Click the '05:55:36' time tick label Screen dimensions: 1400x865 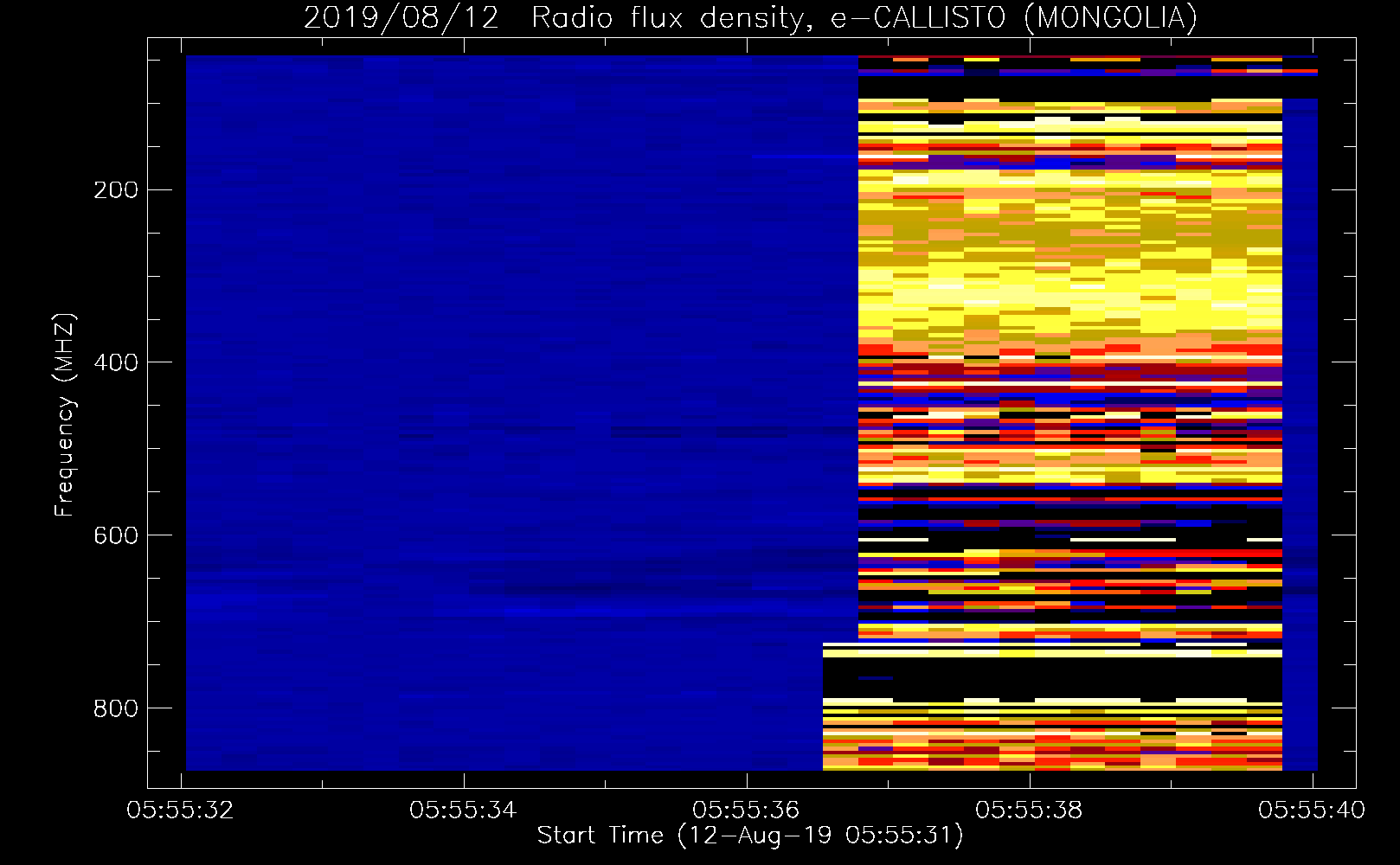[746, 810]
